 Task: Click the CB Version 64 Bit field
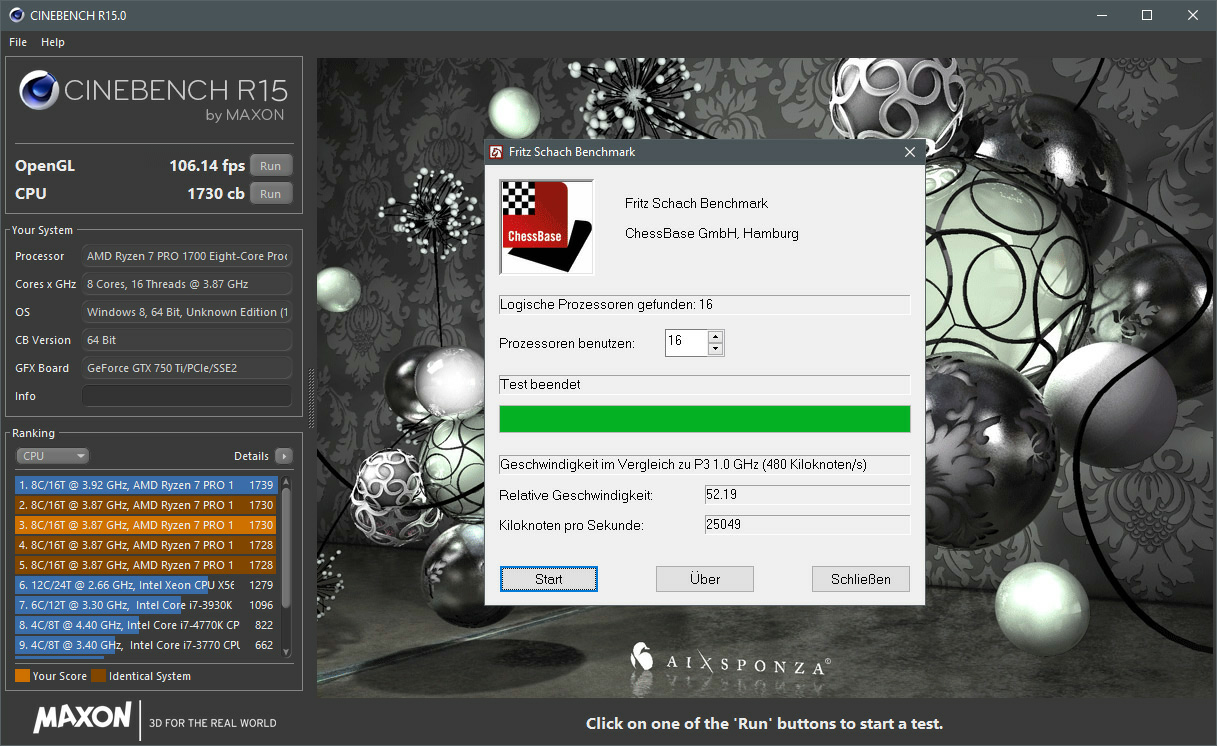click(187, 340)
